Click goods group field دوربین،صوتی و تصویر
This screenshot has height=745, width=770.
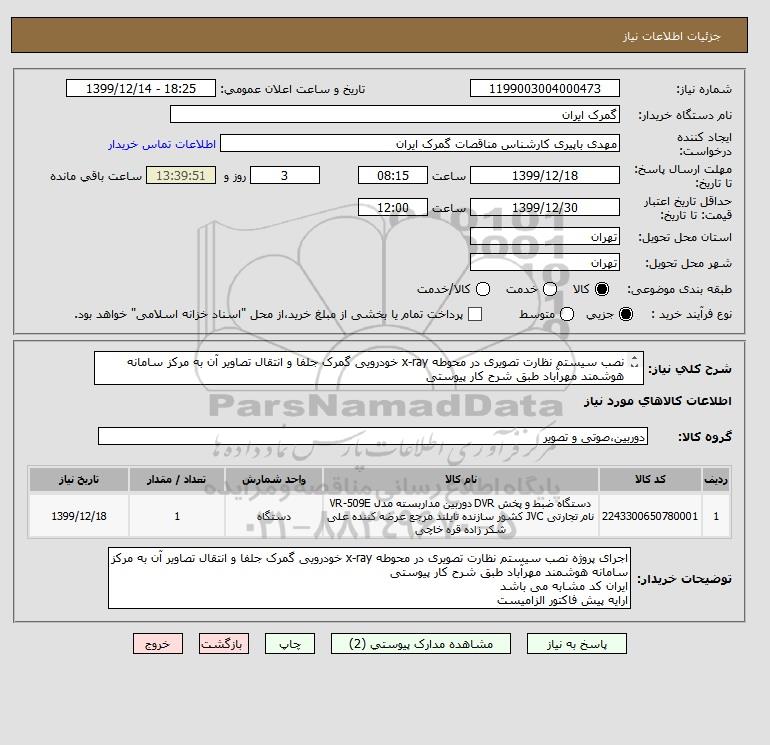point(373,436)
